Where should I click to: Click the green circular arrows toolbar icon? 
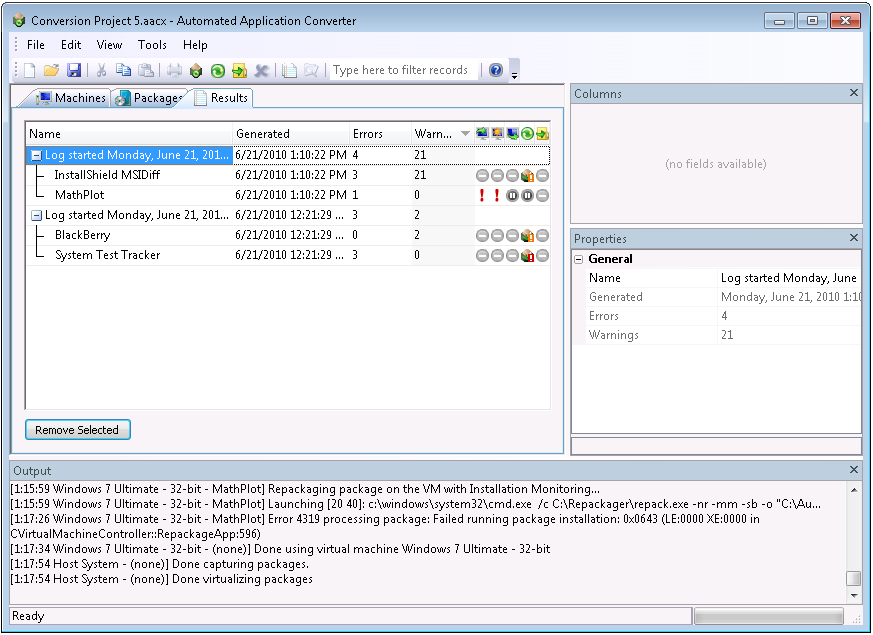(217, 70)
